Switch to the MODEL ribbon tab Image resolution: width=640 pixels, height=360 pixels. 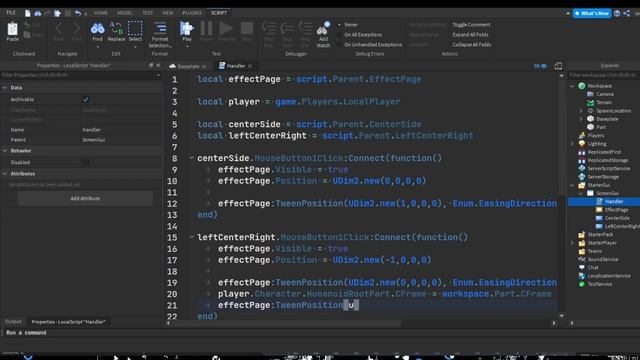(x=124, y=13)
